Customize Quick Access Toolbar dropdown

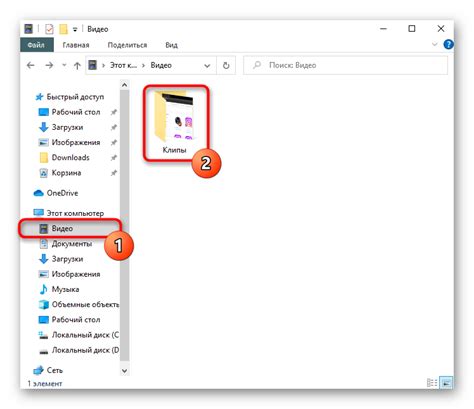(75, 29)
